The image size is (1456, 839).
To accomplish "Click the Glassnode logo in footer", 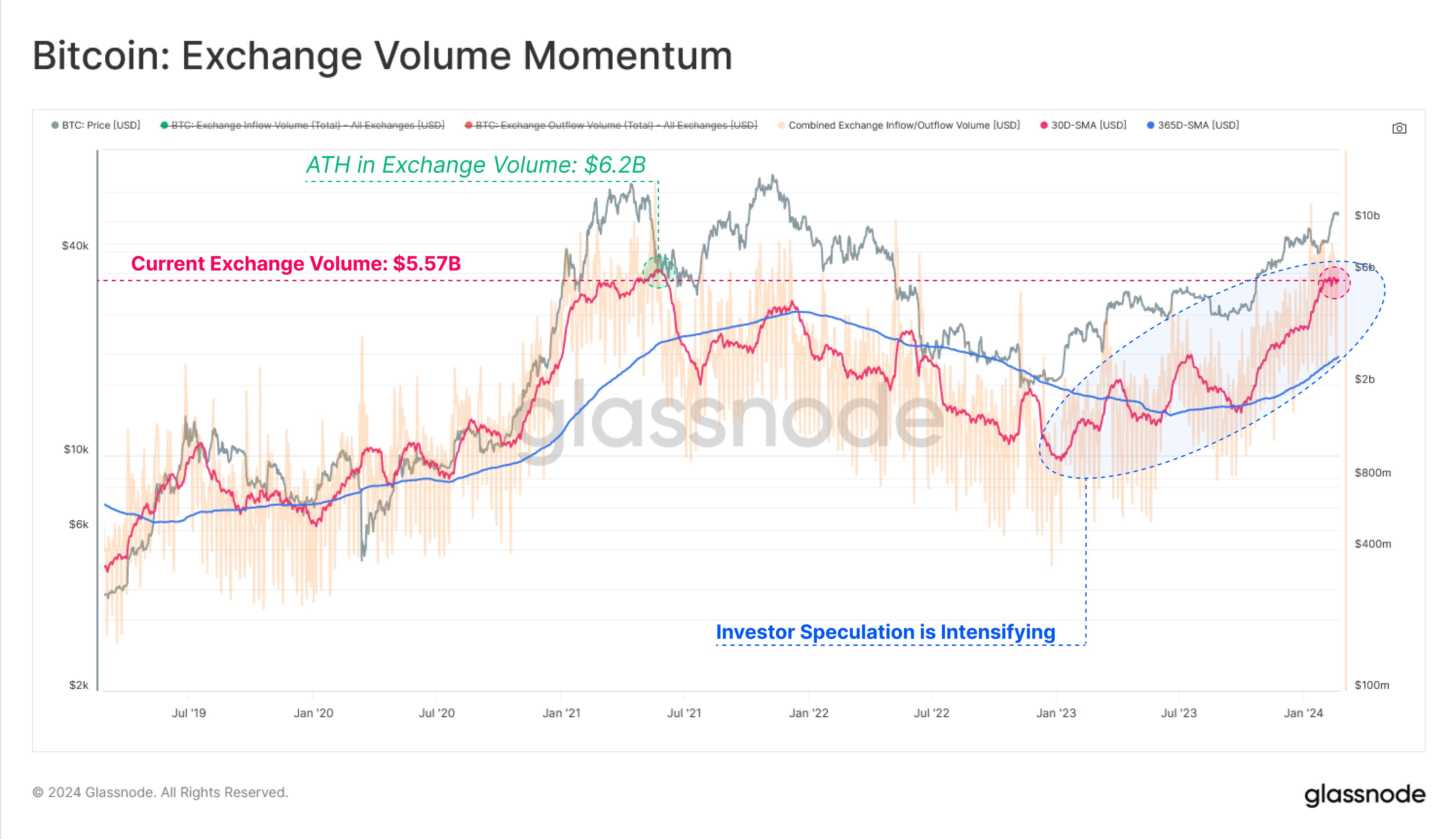I will coord(1364,795).
